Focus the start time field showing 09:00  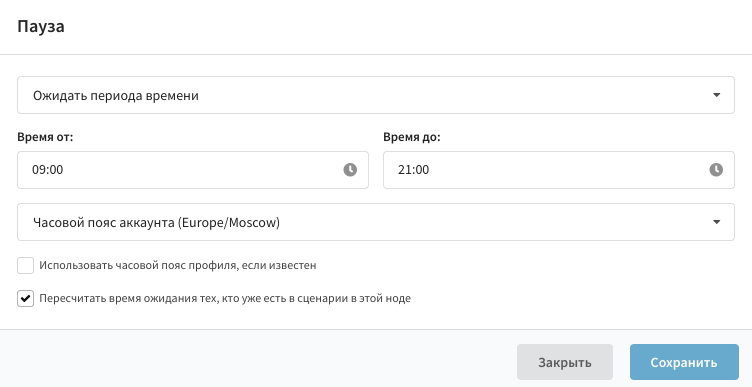(193, 170)
